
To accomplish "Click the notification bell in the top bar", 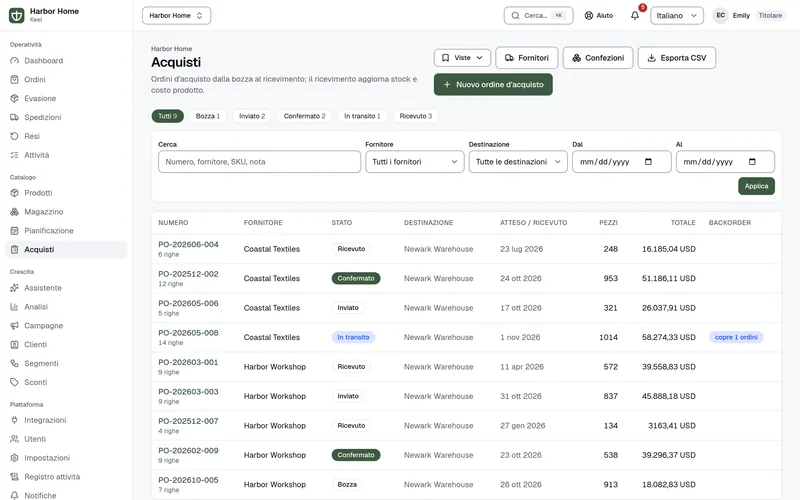I will (x=635, y=15).
